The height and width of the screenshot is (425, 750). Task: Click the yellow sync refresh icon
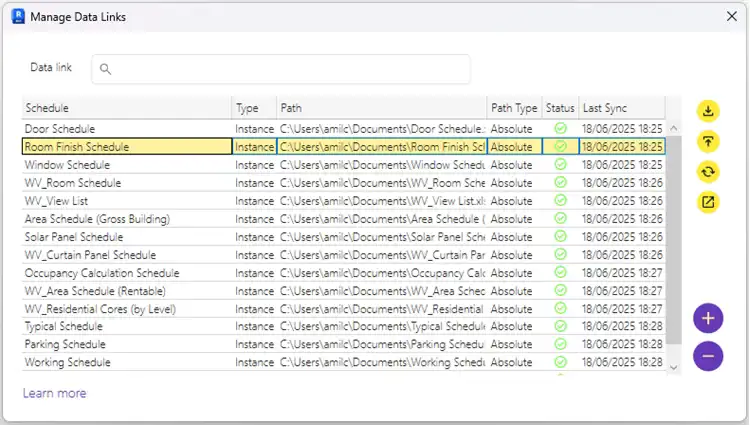pyautogui.click(x=708, y=171)
